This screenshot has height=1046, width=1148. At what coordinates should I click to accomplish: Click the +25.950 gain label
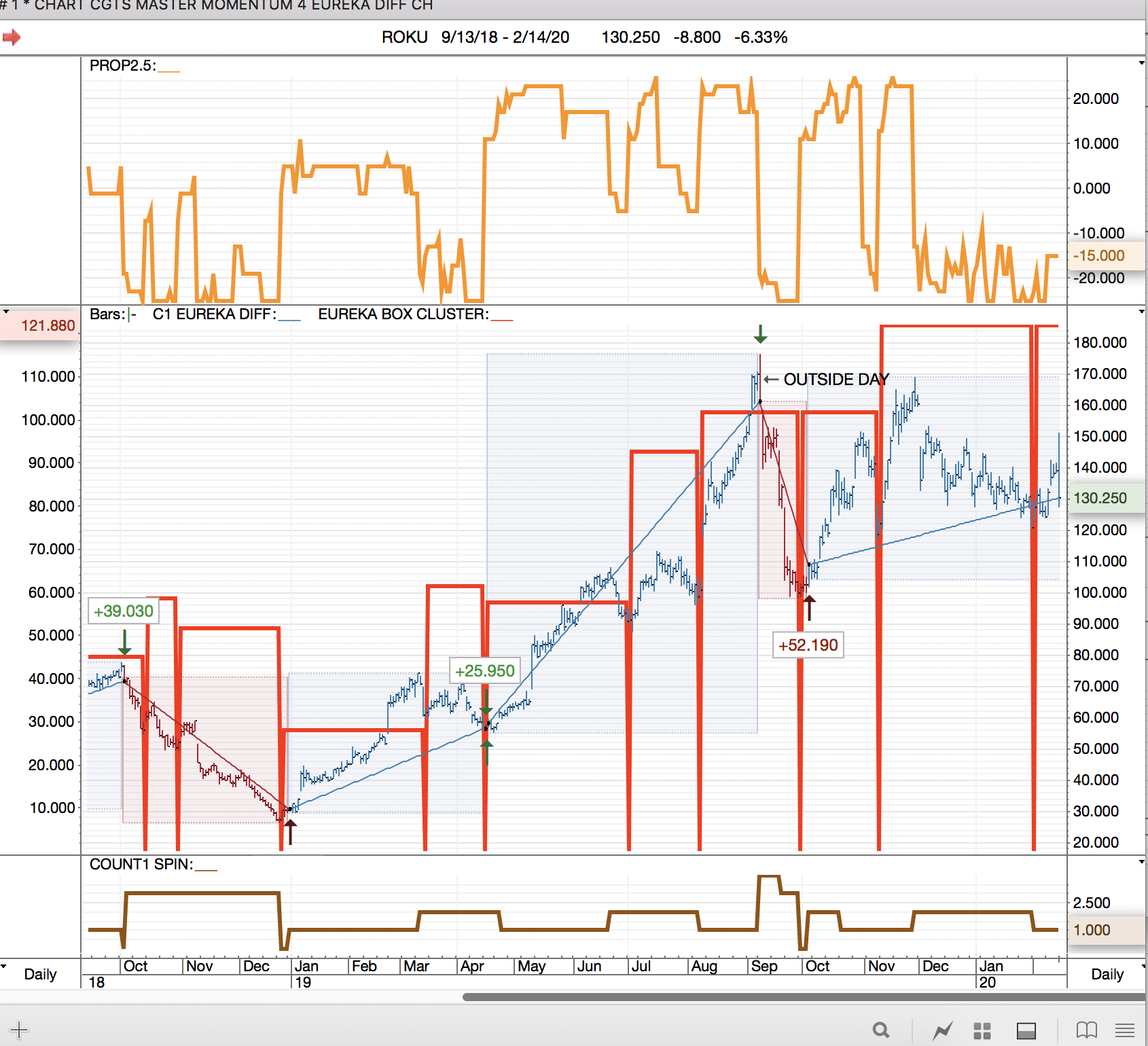(x=485, y=671)
